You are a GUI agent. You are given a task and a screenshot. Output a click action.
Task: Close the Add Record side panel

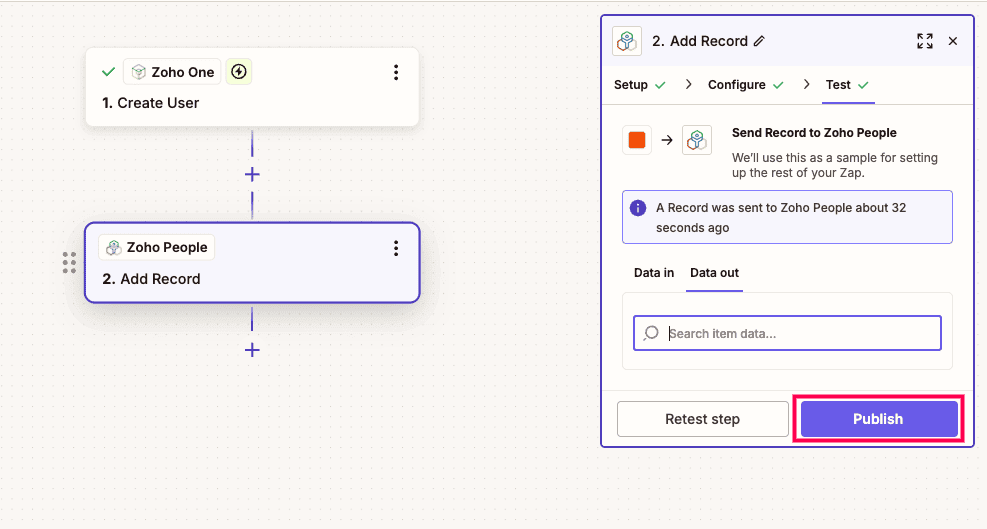[953, 41]
